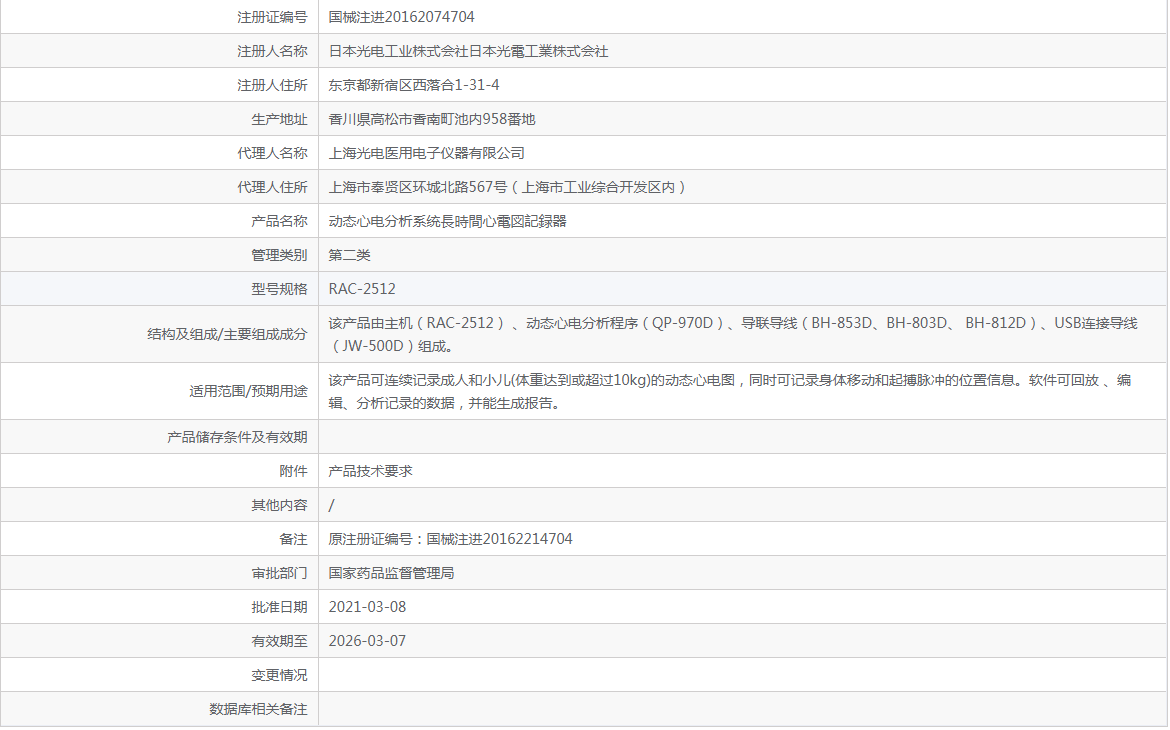Image resolution: width=1170 pixels, height=730 pixels.
Task: Select the 适用范围/预期用途 label
Action: (248, 391)
